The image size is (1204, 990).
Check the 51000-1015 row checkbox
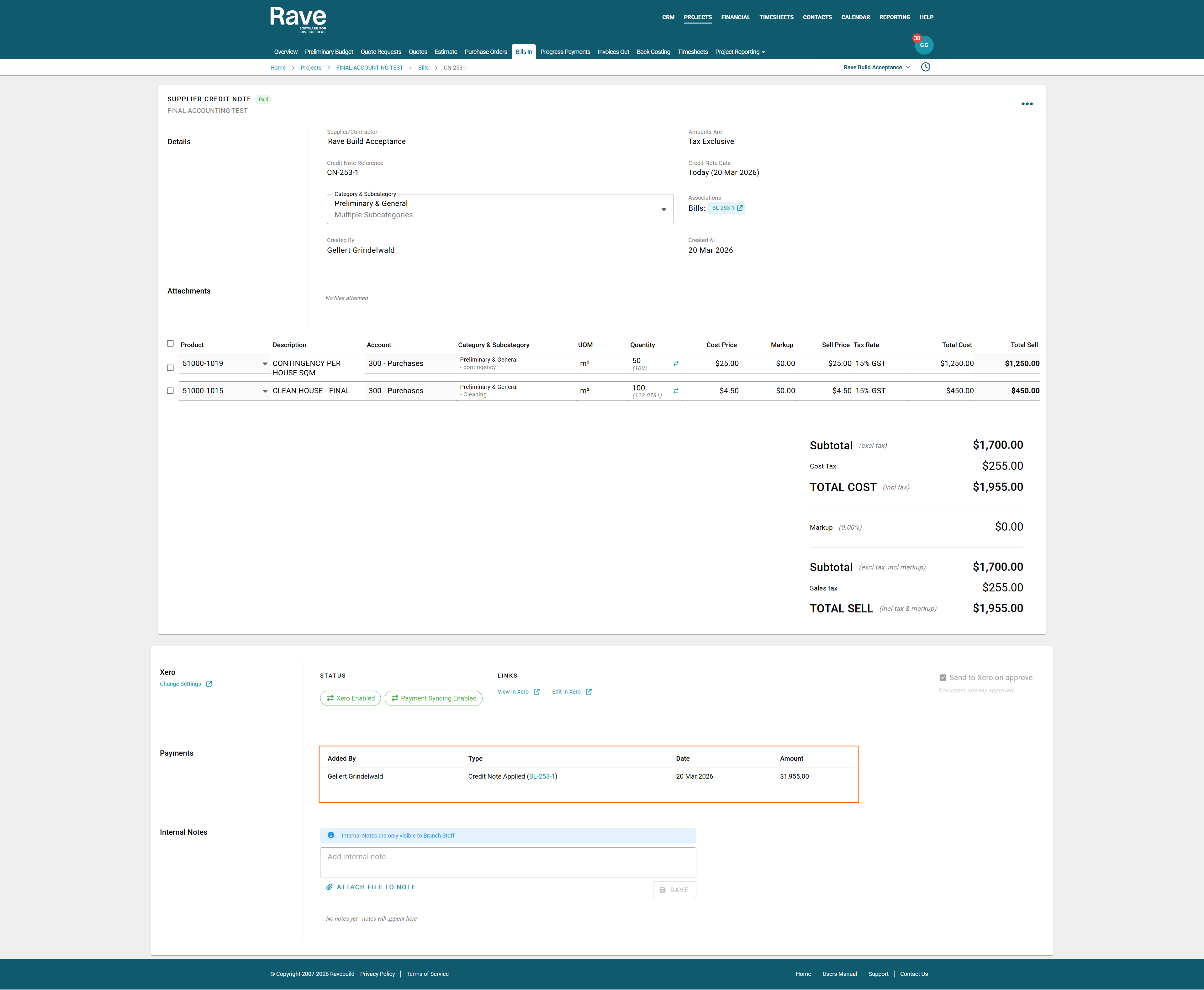[x=170, y=391]
